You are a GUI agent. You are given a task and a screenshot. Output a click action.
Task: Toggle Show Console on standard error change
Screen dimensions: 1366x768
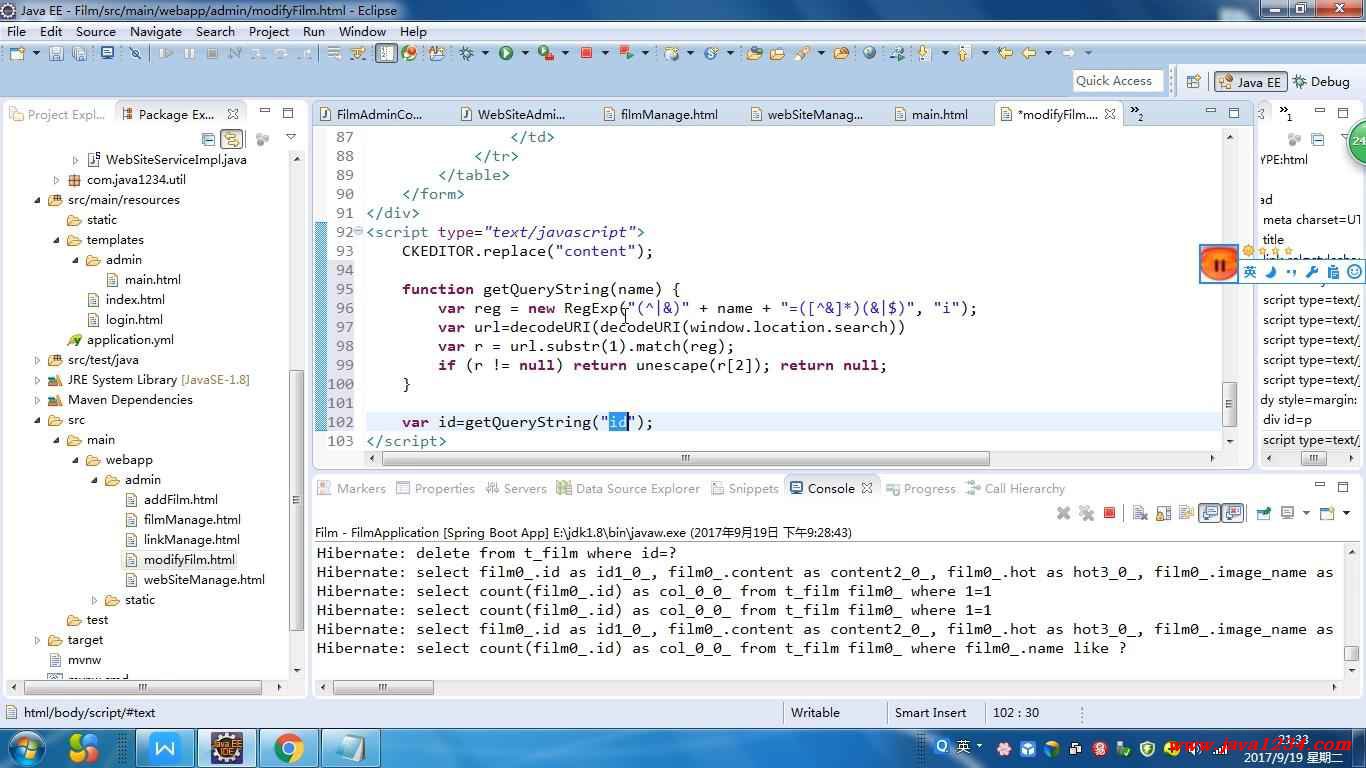point(1233,513)
